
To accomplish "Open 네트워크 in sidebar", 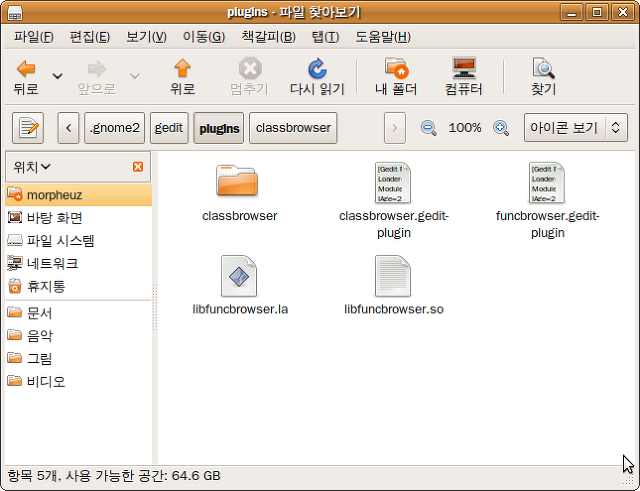I will [78, 263].
